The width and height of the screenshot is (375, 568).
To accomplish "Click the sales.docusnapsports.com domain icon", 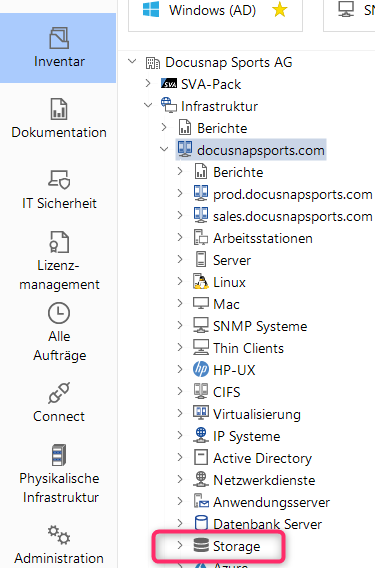I will click(201, 215).
